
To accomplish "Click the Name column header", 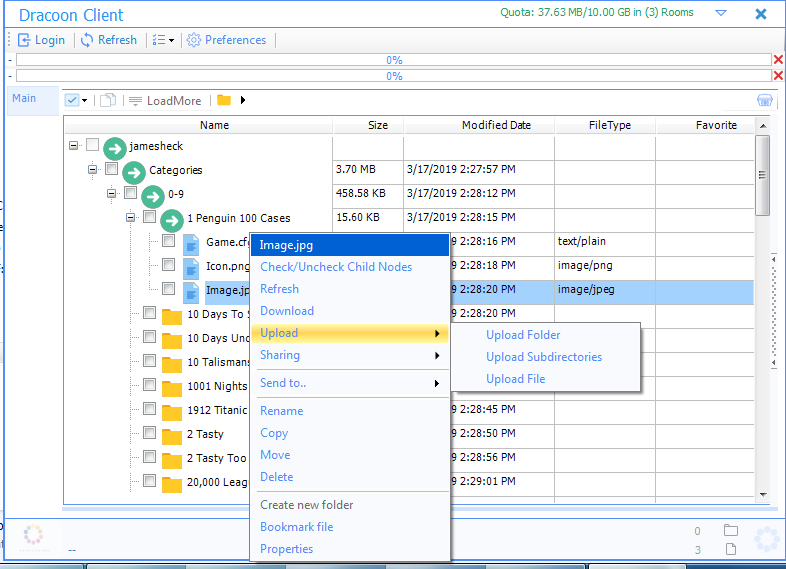I will 199,125.
